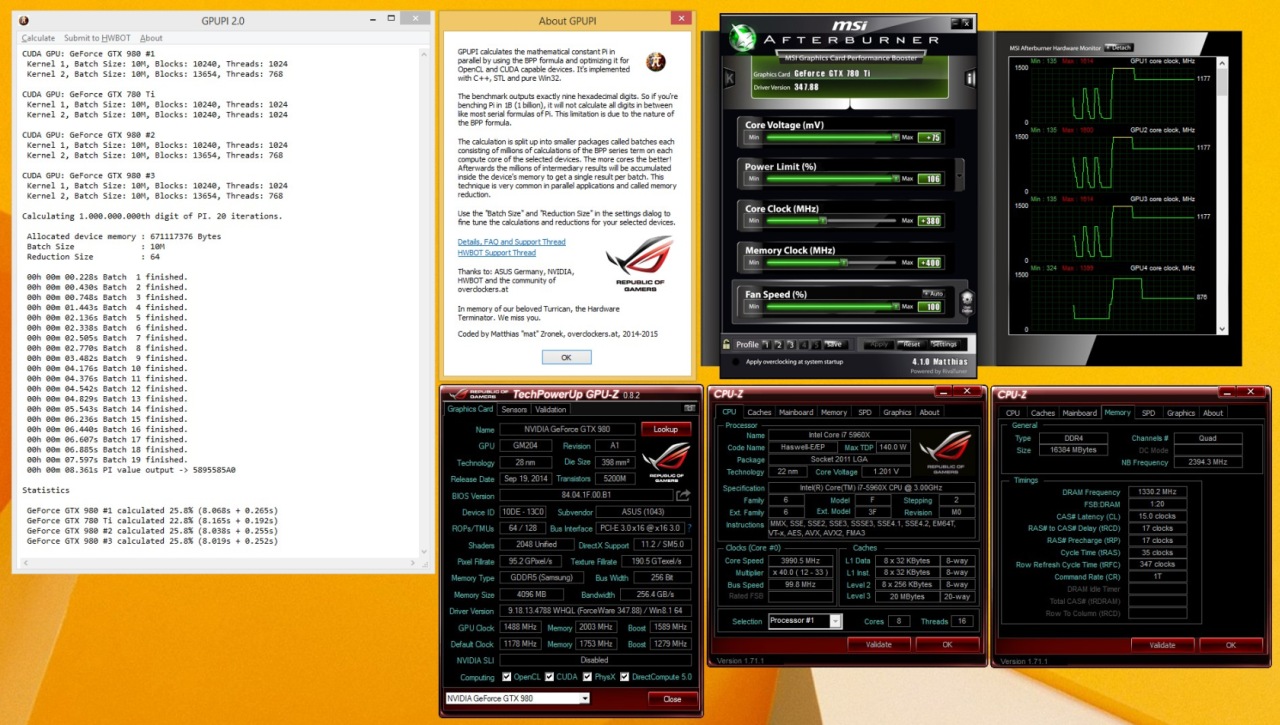Toggle the OpenCL checkbox in GPU-Z

(x=507, y=677)
